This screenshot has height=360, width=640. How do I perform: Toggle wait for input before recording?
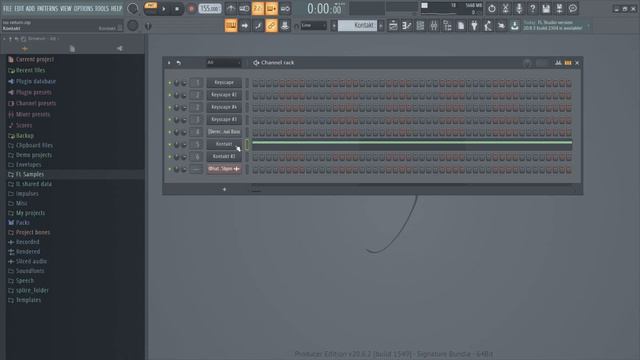coord(244,9)
